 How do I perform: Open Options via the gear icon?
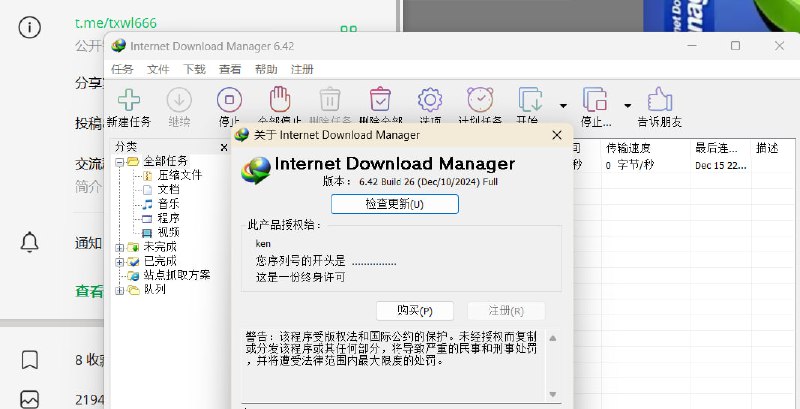pyautogui.click(x=430, y=100)
